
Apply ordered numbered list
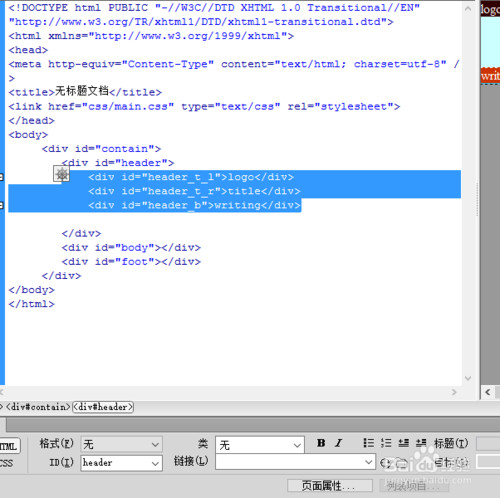tap(386, 443)
